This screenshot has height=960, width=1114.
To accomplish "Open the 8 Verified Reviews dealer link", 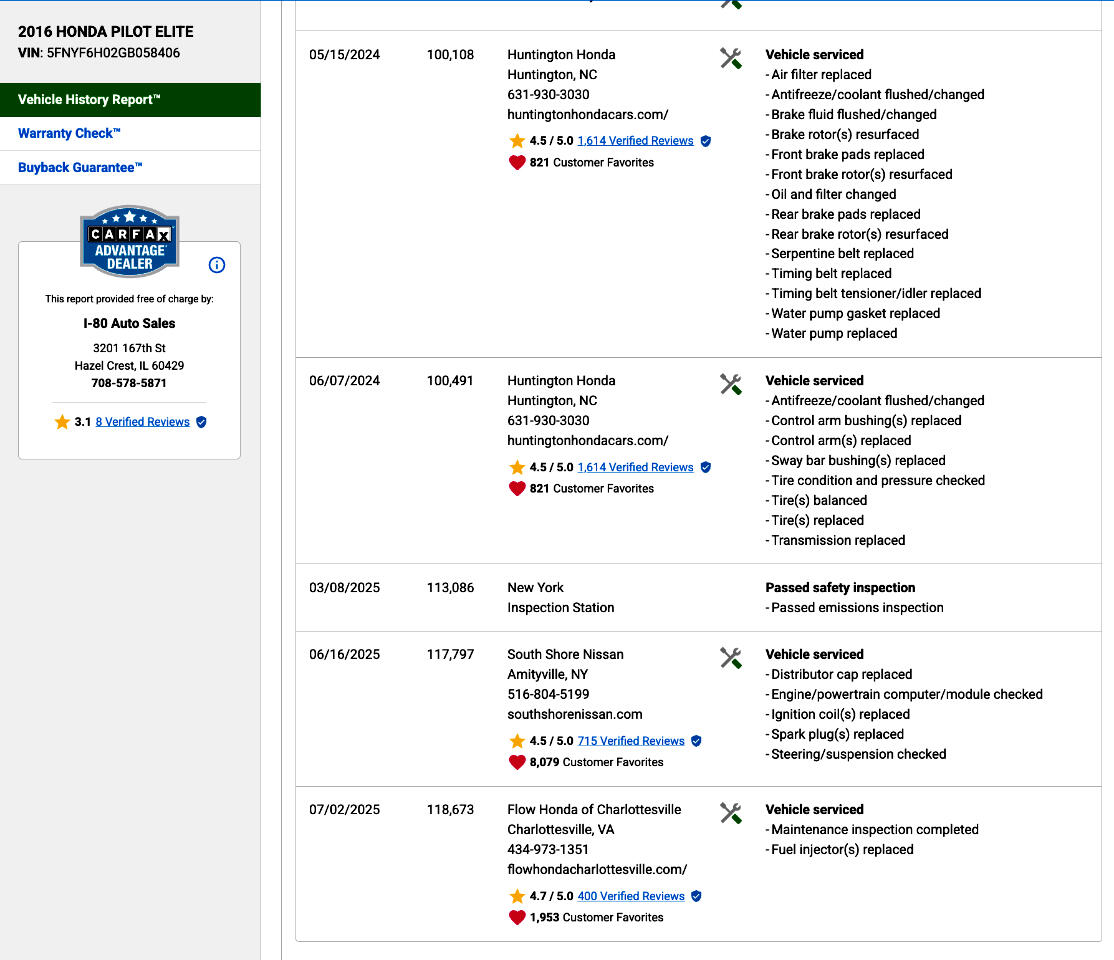I will [x=142, y=422].
